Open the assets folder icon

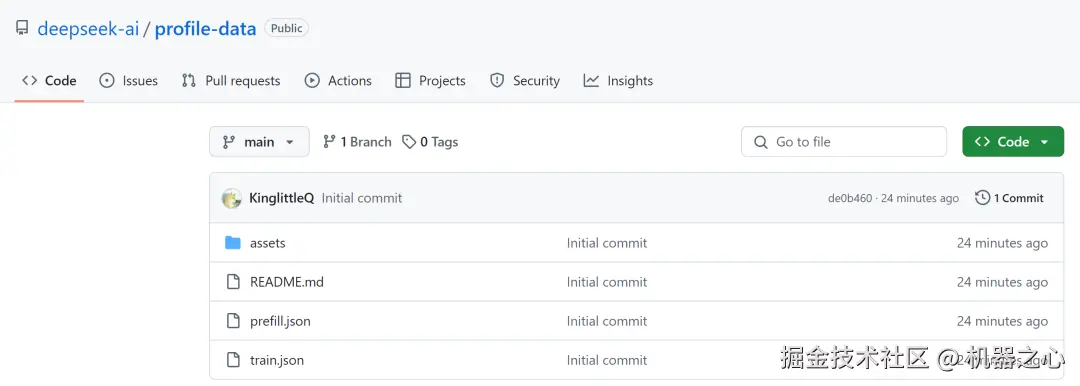233,243
